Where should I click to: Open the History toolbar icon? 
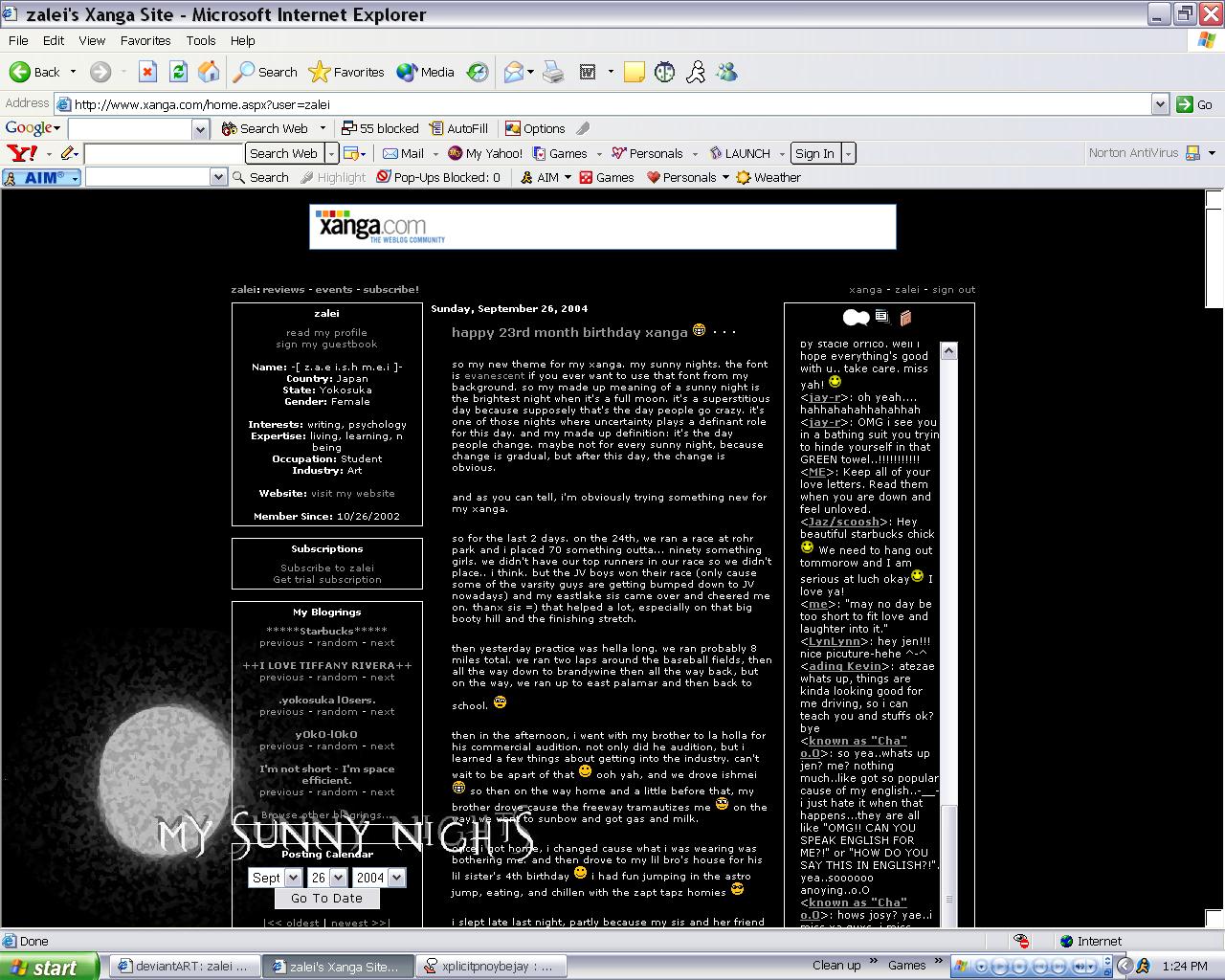pyautogui.click(x=477, y=72)
